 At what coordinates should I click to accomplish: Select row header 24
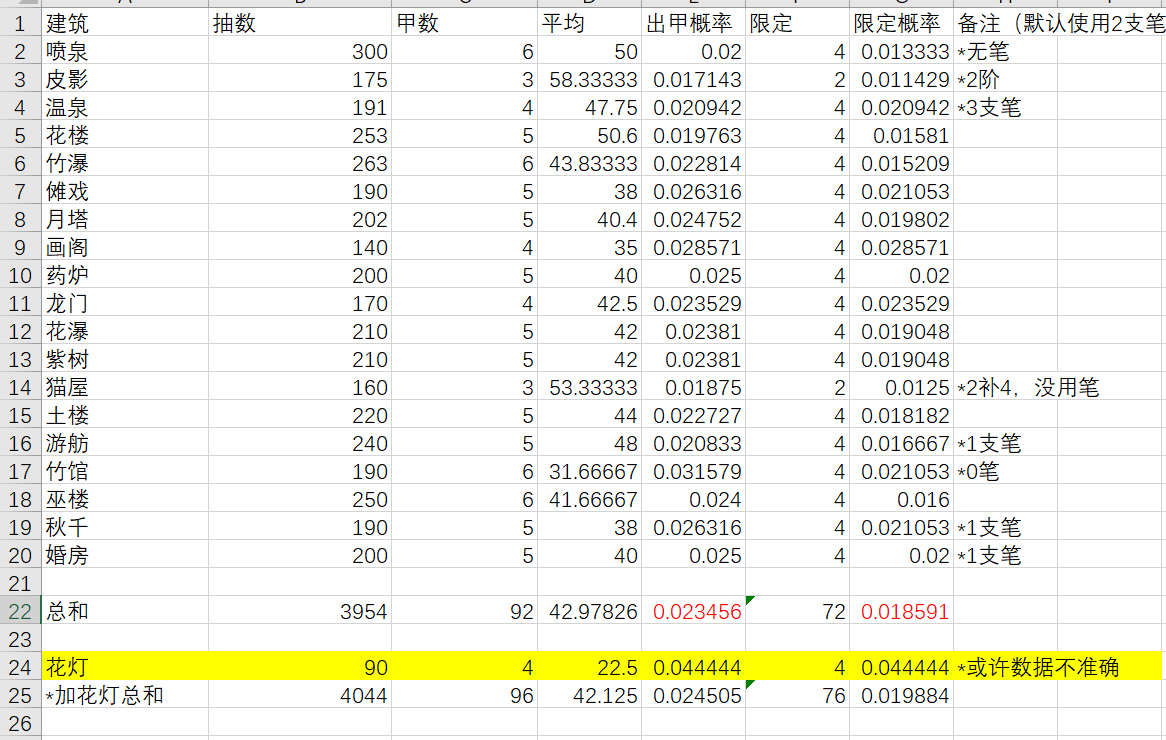20,667
